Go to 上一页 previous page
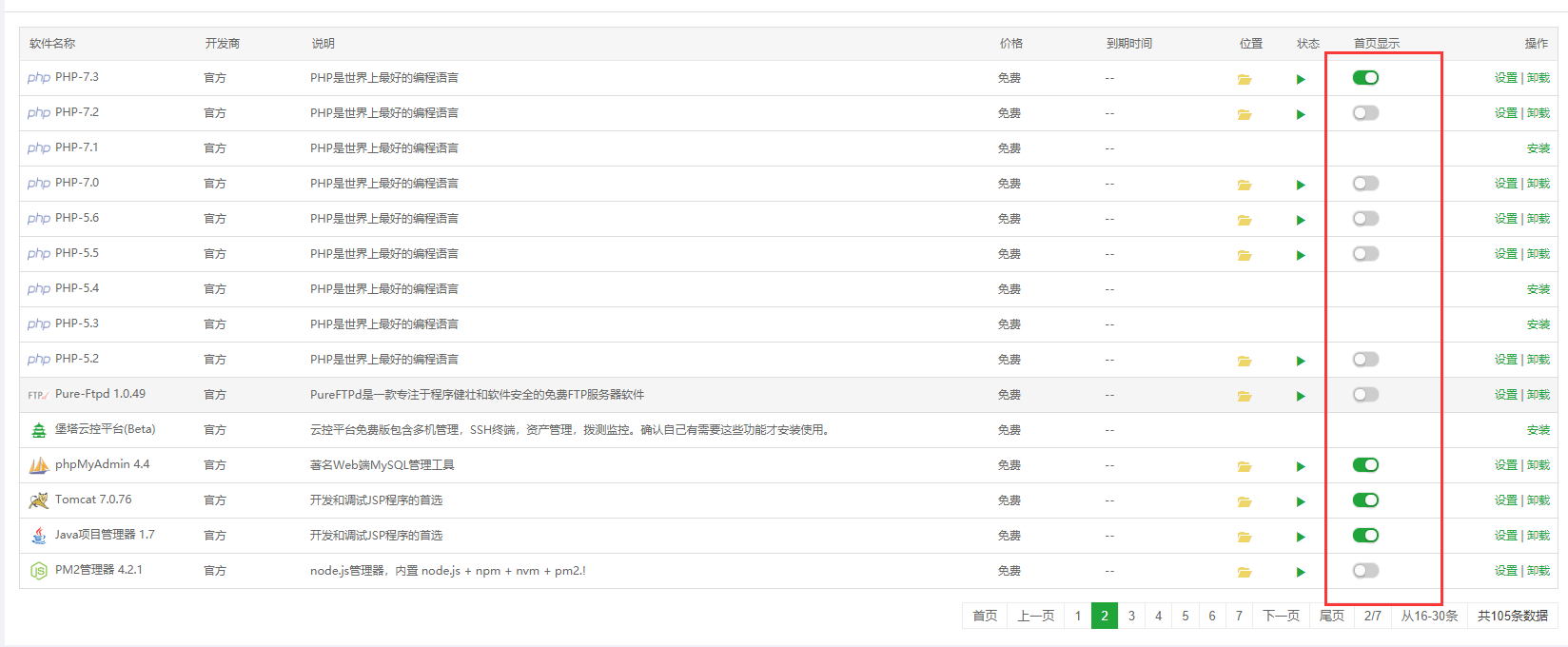The height and width of the screenshot is (647, 1568). click(1035, 616)
